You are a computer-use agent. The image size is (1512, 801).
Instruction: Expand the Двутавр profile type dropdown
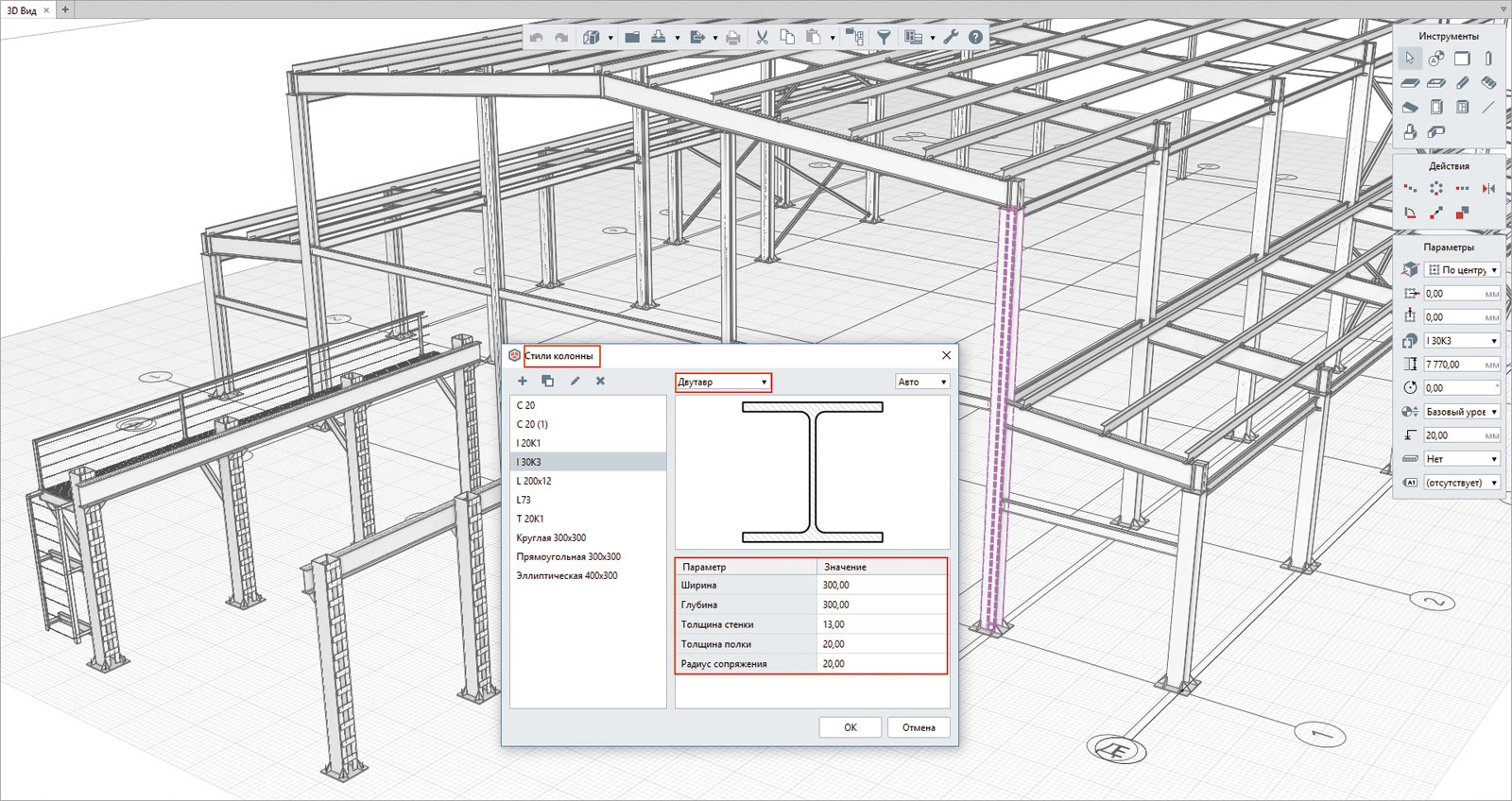(723, 382)
